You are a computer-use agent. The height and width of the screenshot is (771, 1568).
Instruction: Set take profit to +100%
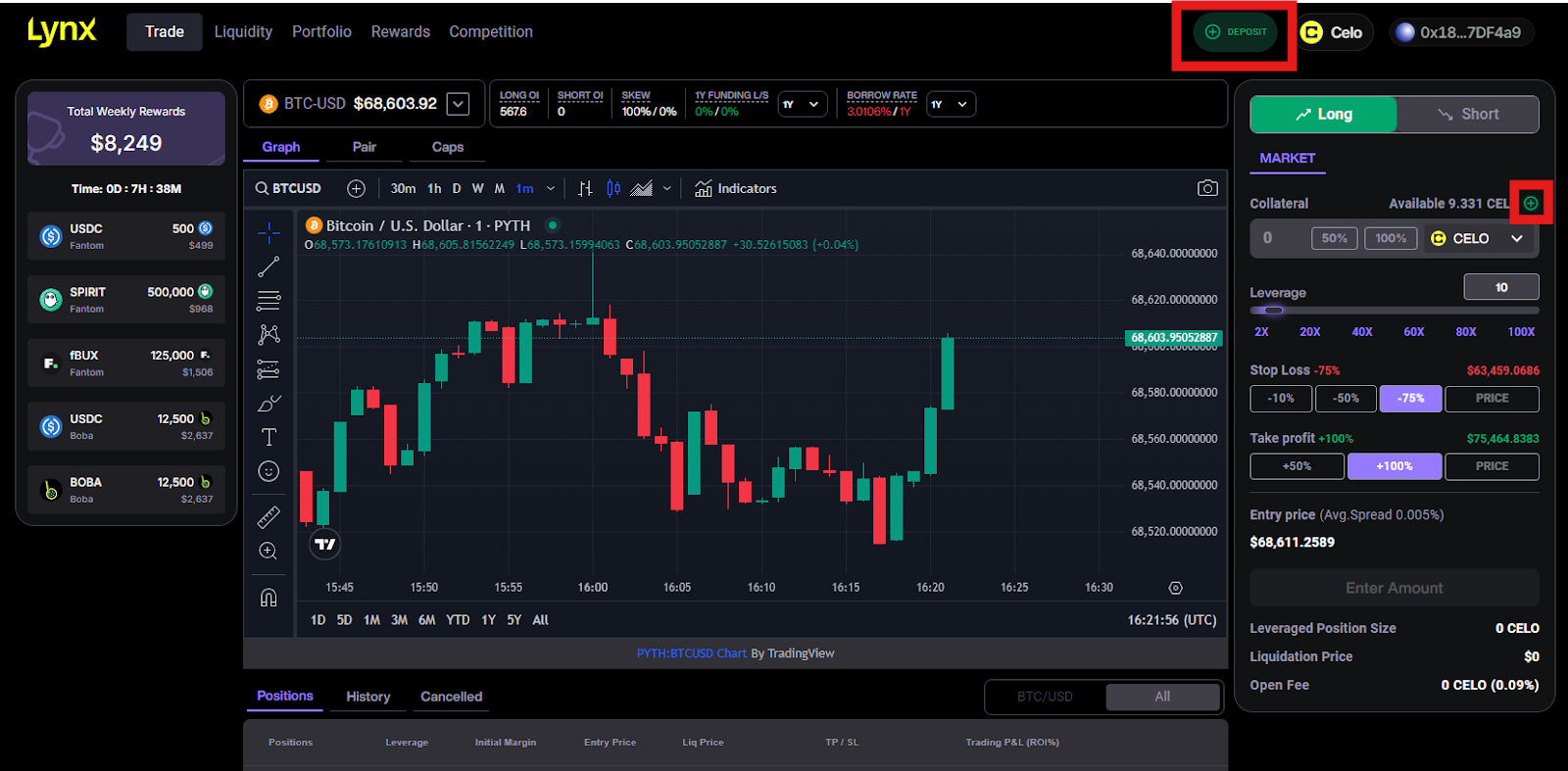pos(1395,466)
